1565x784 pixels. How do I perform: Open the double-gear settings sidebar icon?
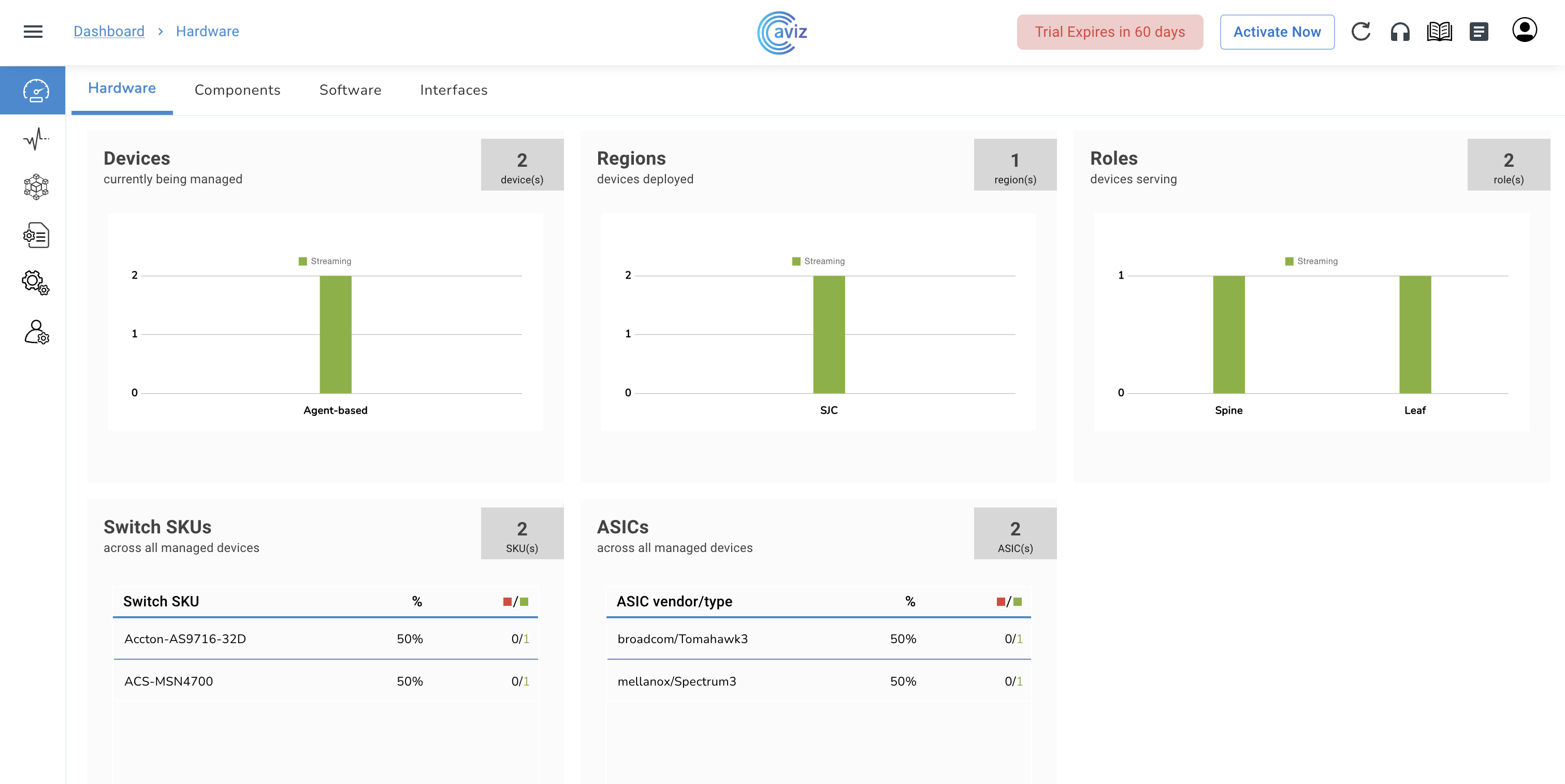click(x=36, y=283)
